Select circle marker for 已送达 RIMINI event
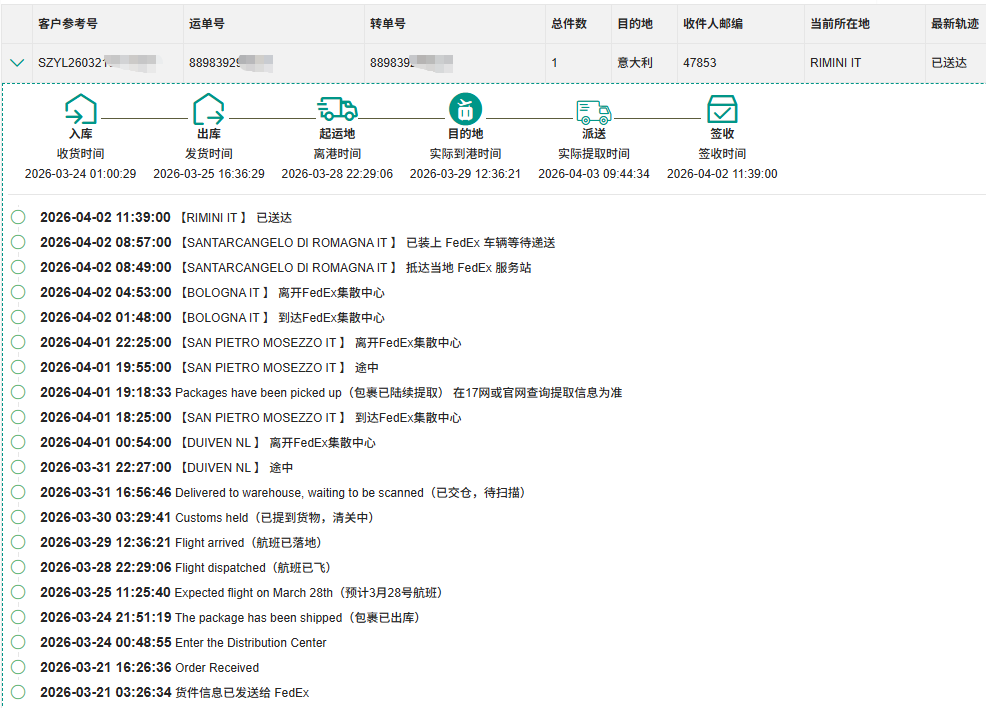Viewport: 986px width, 708px height. click(x=18, y=217)
